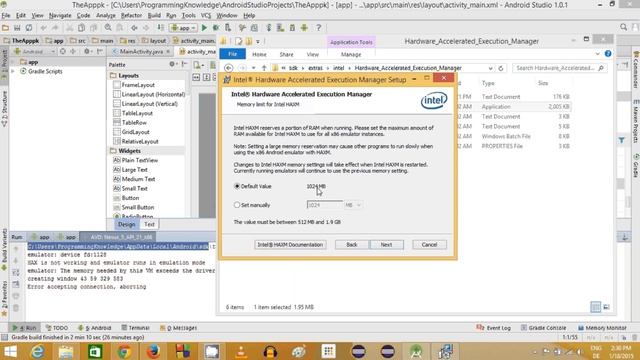This screenshot has width=640, height=360.
Task: Open the app run configuration dropdown
Action: (x=184, y=28)
